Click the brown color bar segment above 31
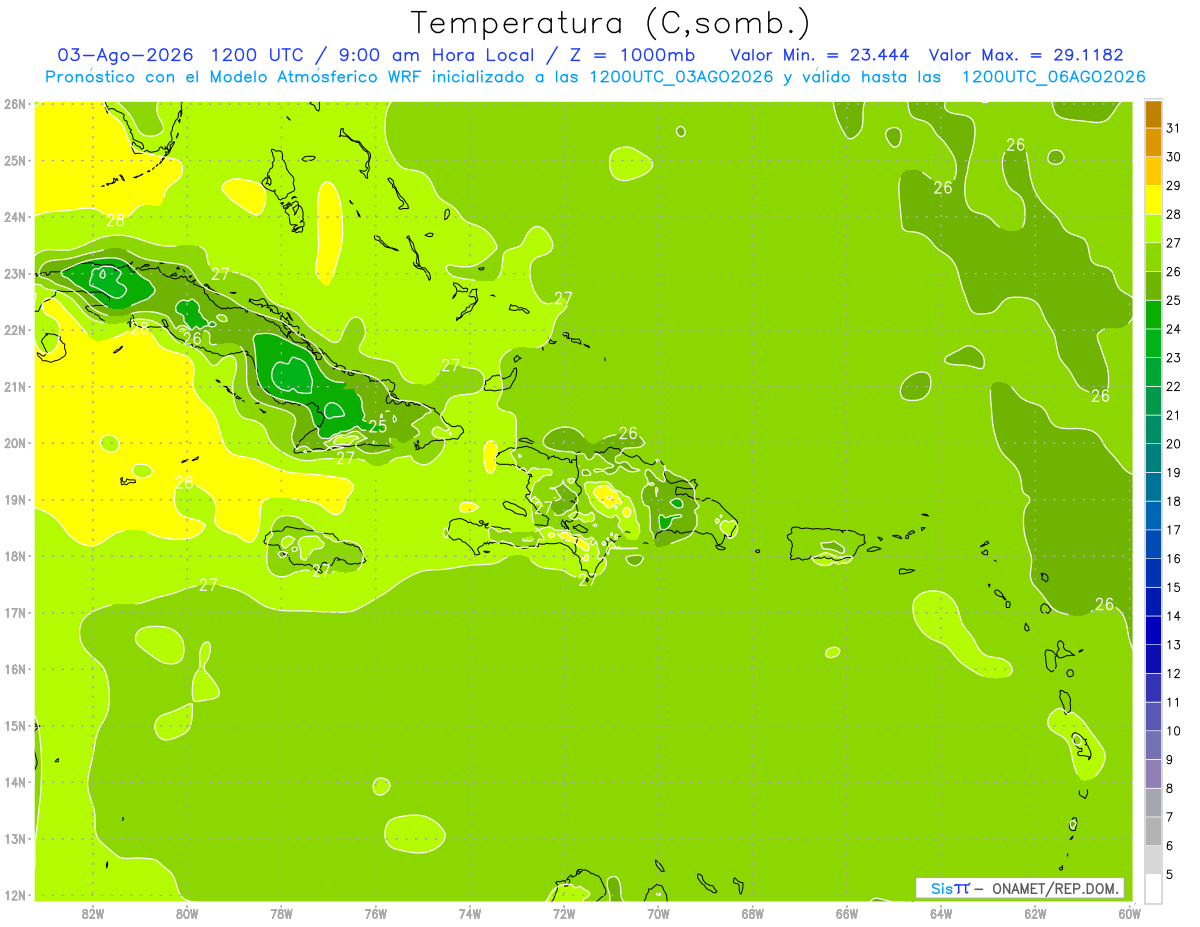 pyautogui.click(x=1153, y=114)
